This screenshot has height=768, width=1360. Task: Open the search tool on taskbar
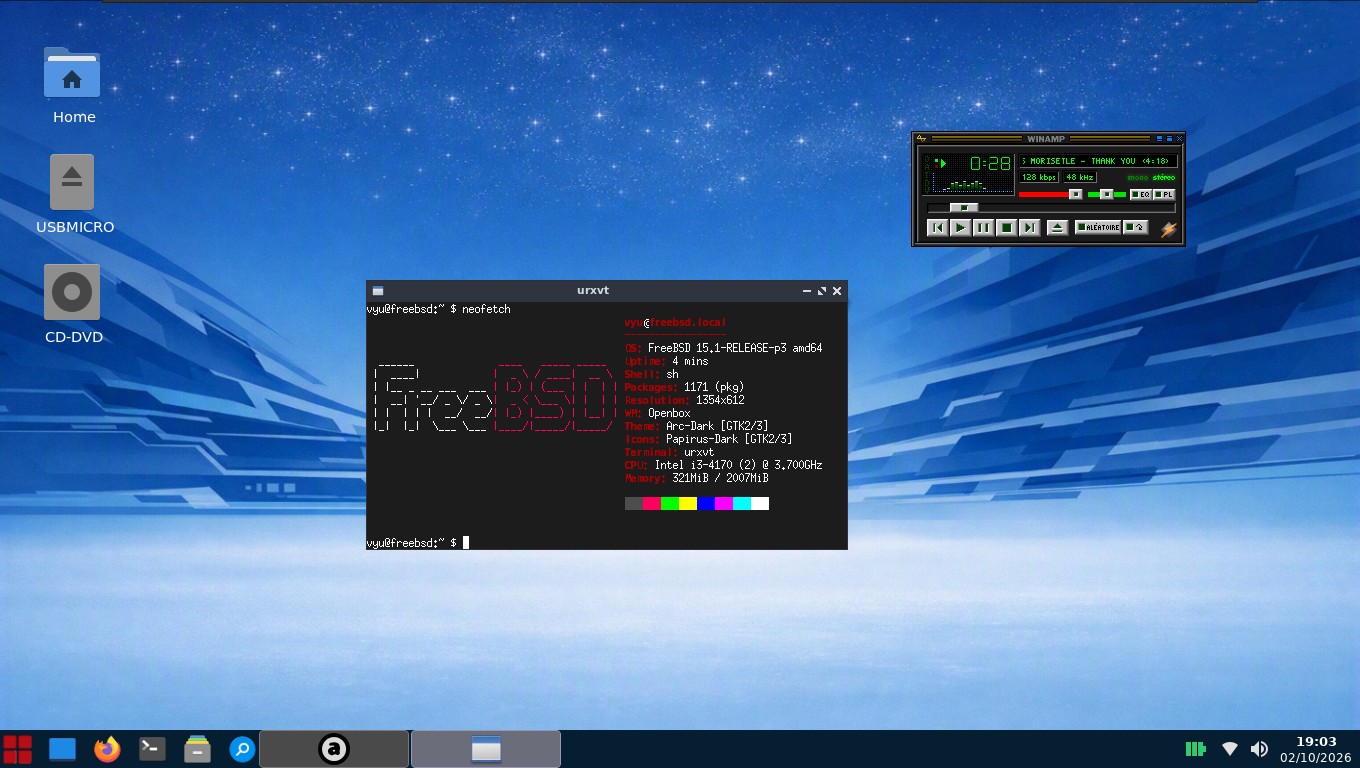click(x=243, y=749)
